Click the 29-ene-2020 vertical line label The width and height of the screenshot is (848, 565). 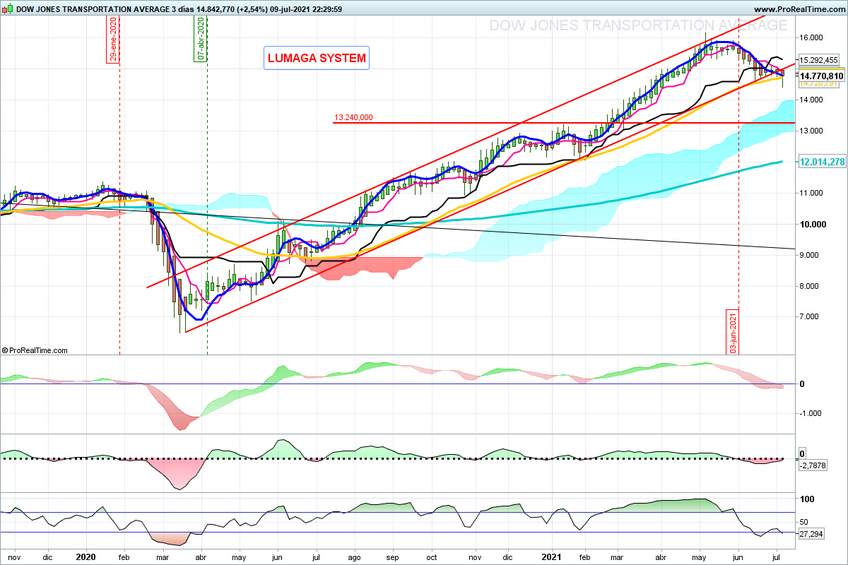(112, 39)
